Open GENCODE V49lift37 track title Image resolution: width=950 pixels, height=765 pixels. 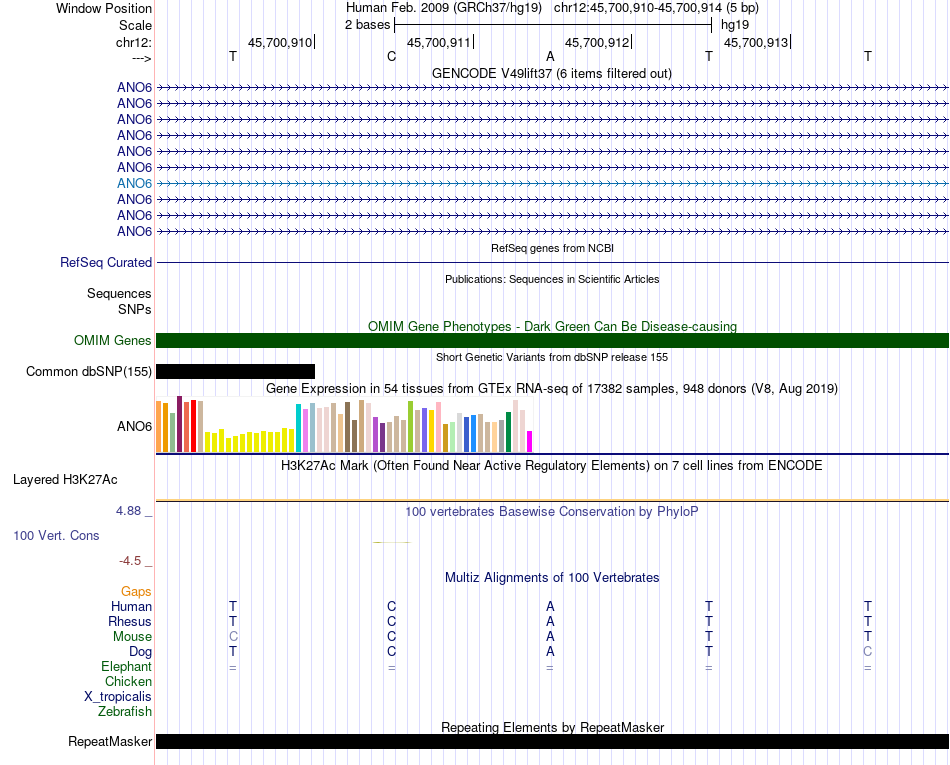552,73
